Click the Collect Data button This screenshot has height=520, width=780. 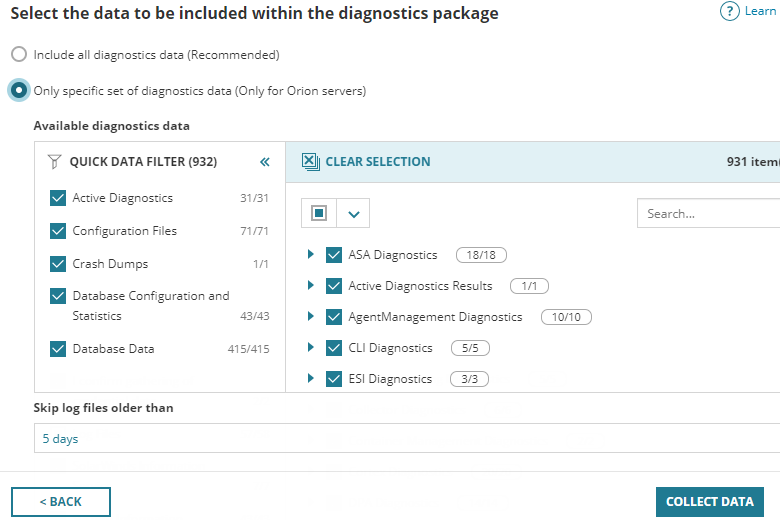[709, 502]
